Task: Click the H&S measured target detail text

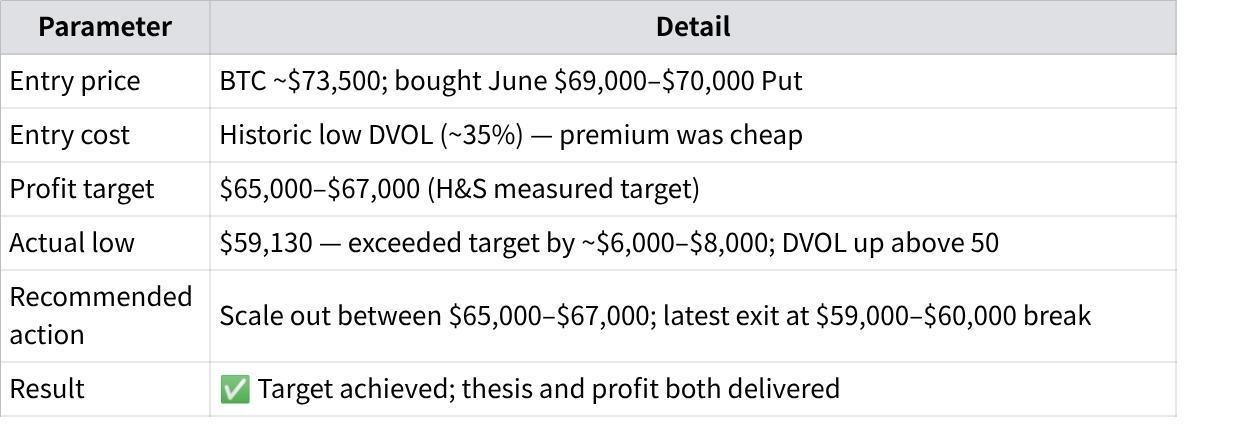Action: click(459, 189)
